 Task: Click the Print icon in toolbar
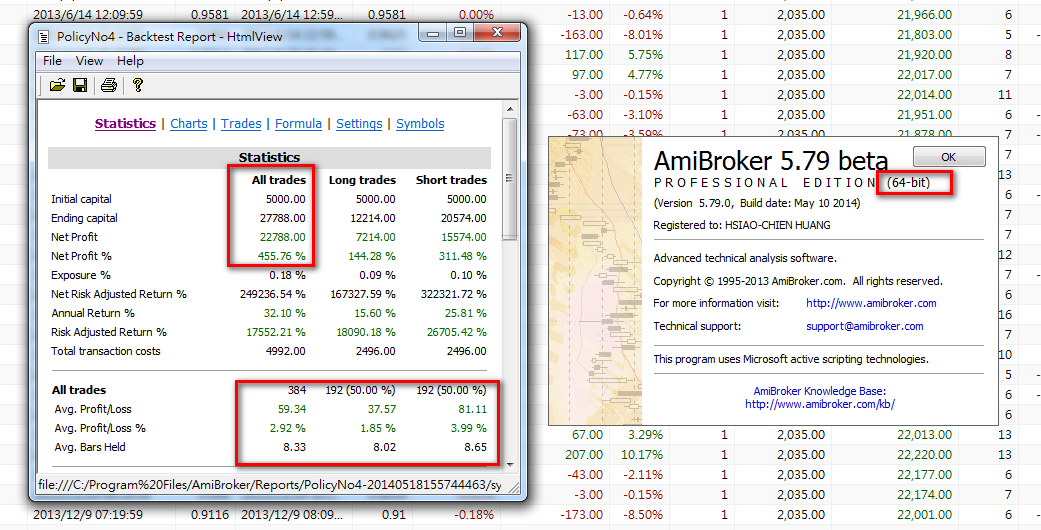[x=109, y=85]
